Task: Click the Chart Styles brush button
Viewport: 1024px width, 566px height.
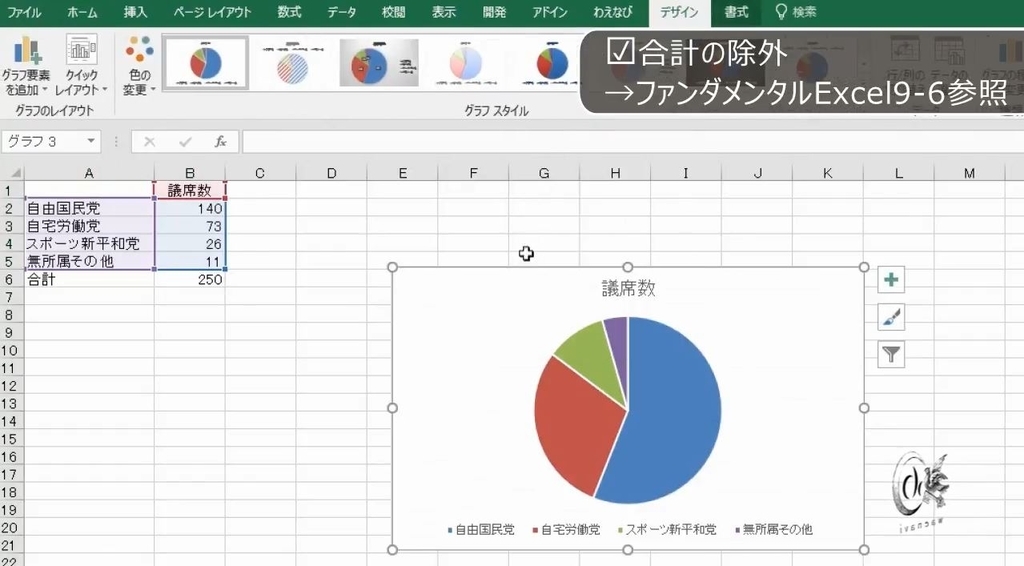Action: tap(891, 317)
